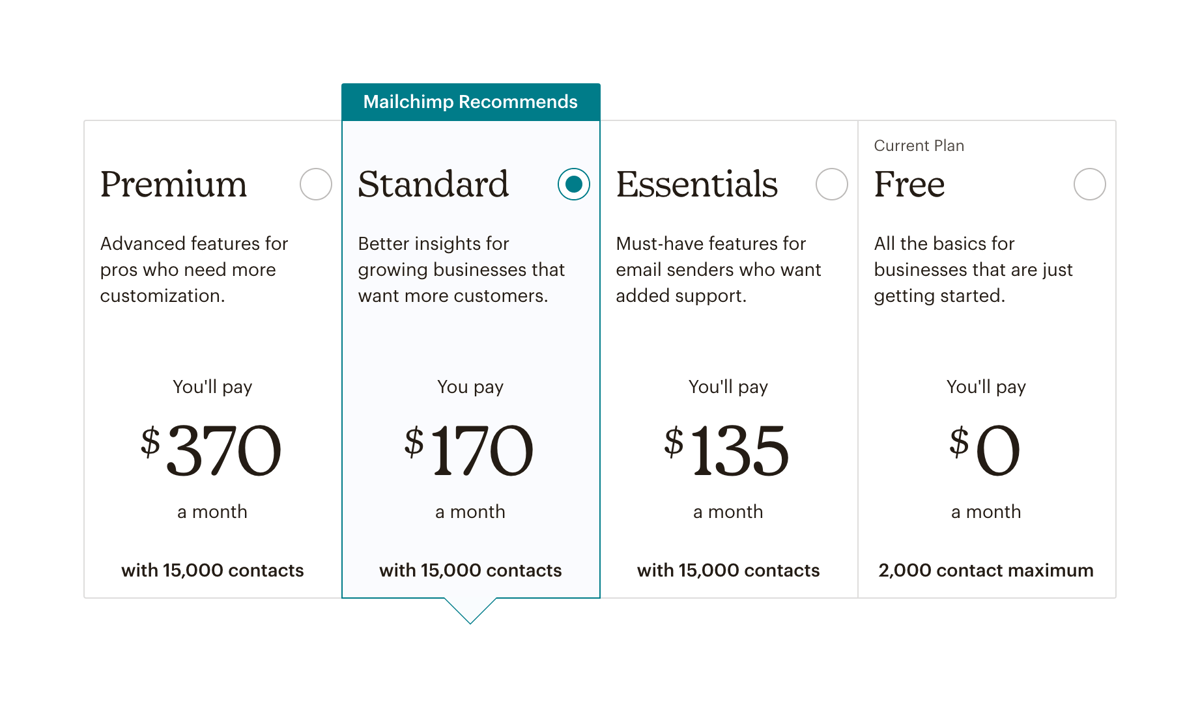Click the $170 Standard price
Image resolution: width=1200 pixels, height=708 pixels.
pyautogui.click(x=470, y=450)
